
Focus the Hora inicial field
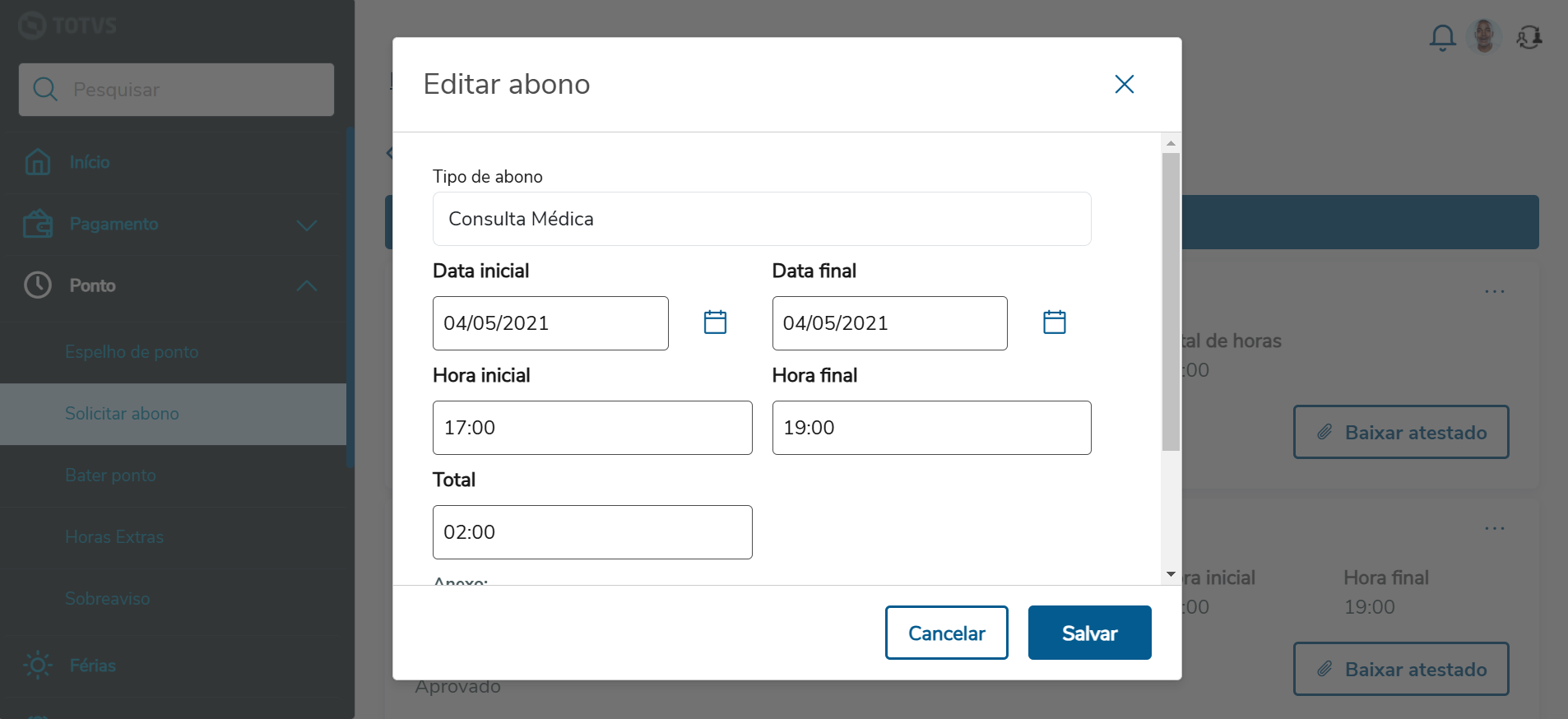pos(591,428)
